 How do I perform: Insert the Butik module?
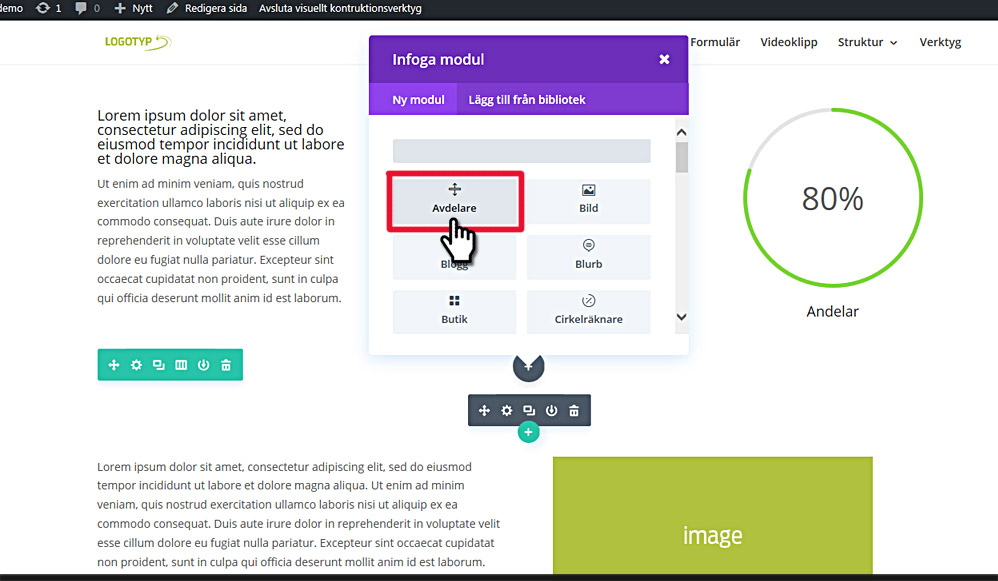[454, 312]
